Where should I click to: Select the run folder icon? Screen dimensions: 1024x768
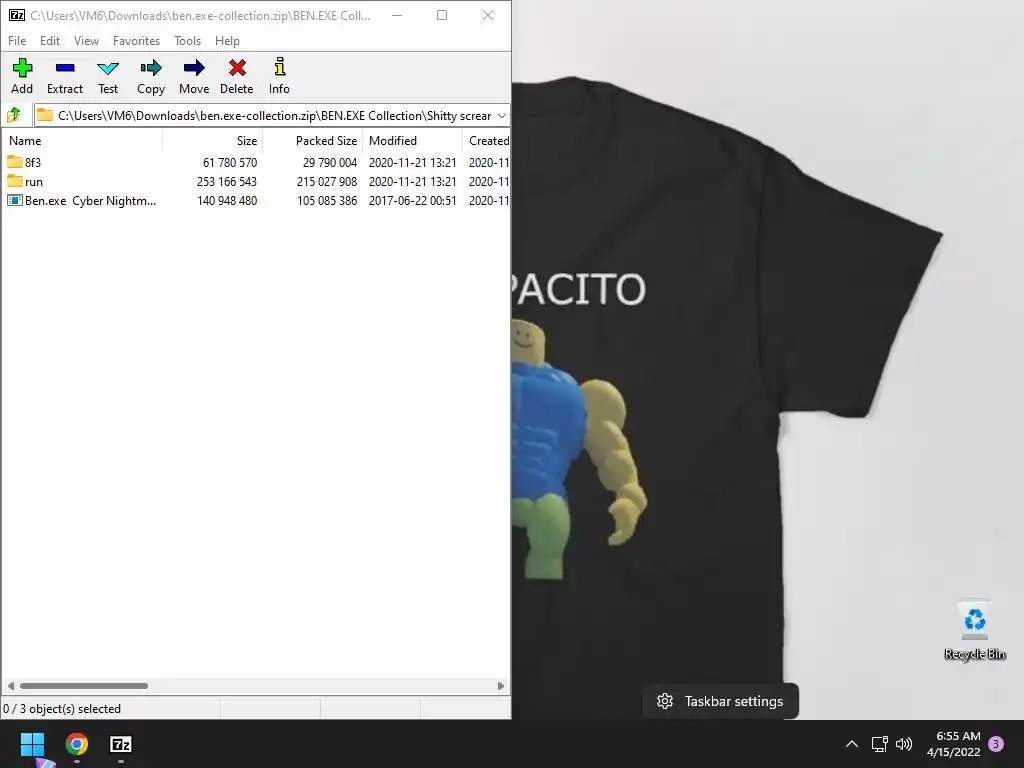point(15,181)
